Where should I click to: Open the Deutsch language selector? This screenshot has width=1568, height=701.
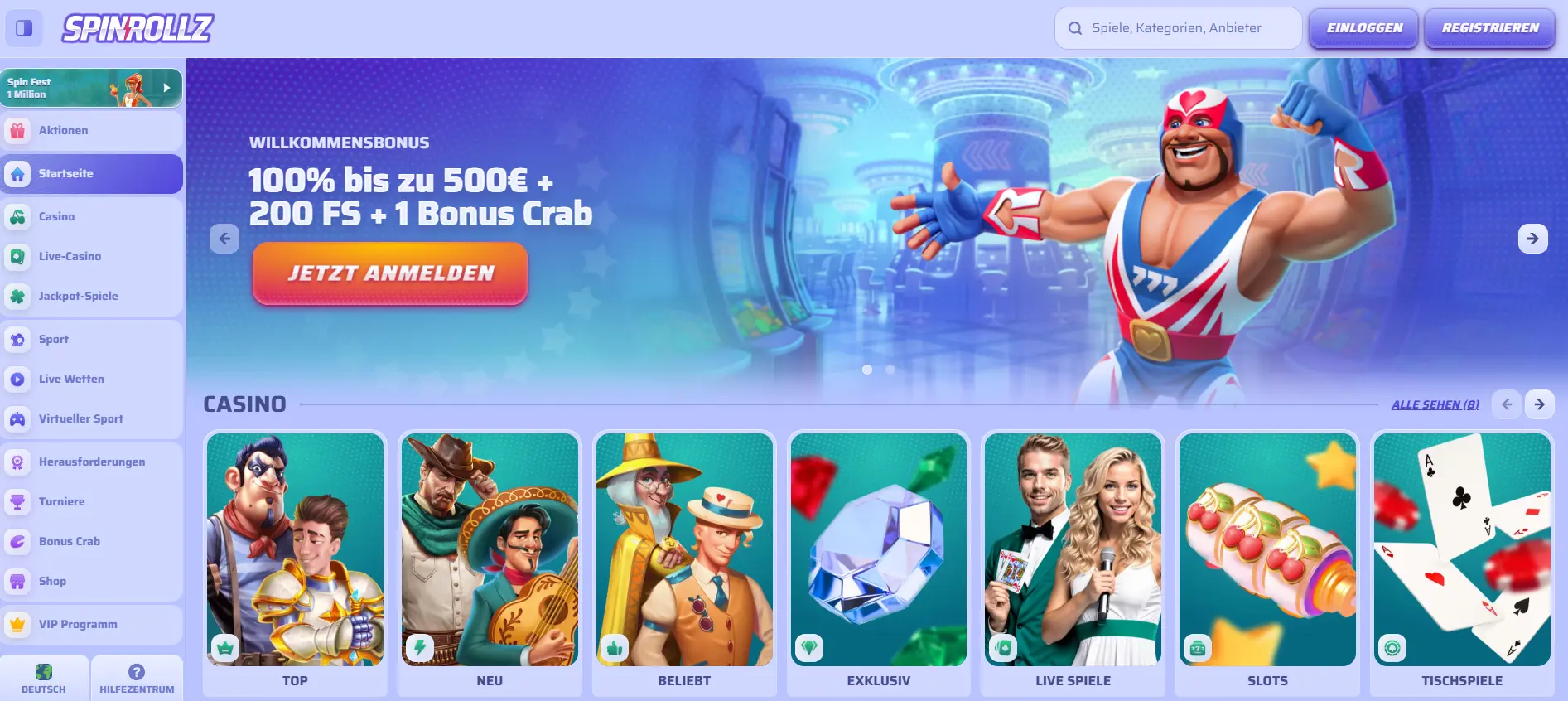(x=44, y=678)
